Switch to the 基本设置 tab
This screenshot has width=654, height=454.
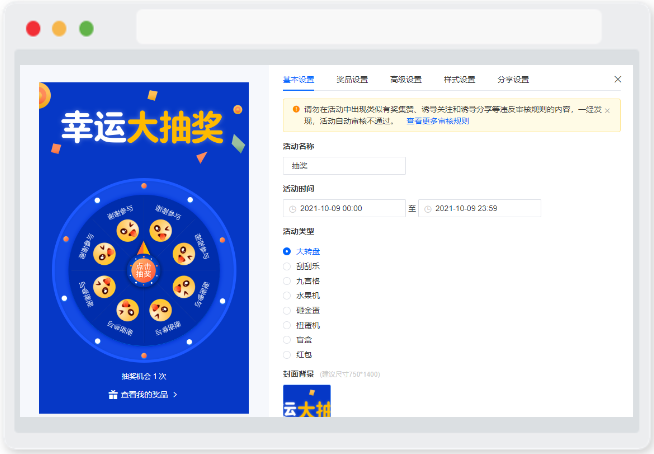tap(298, 79)
